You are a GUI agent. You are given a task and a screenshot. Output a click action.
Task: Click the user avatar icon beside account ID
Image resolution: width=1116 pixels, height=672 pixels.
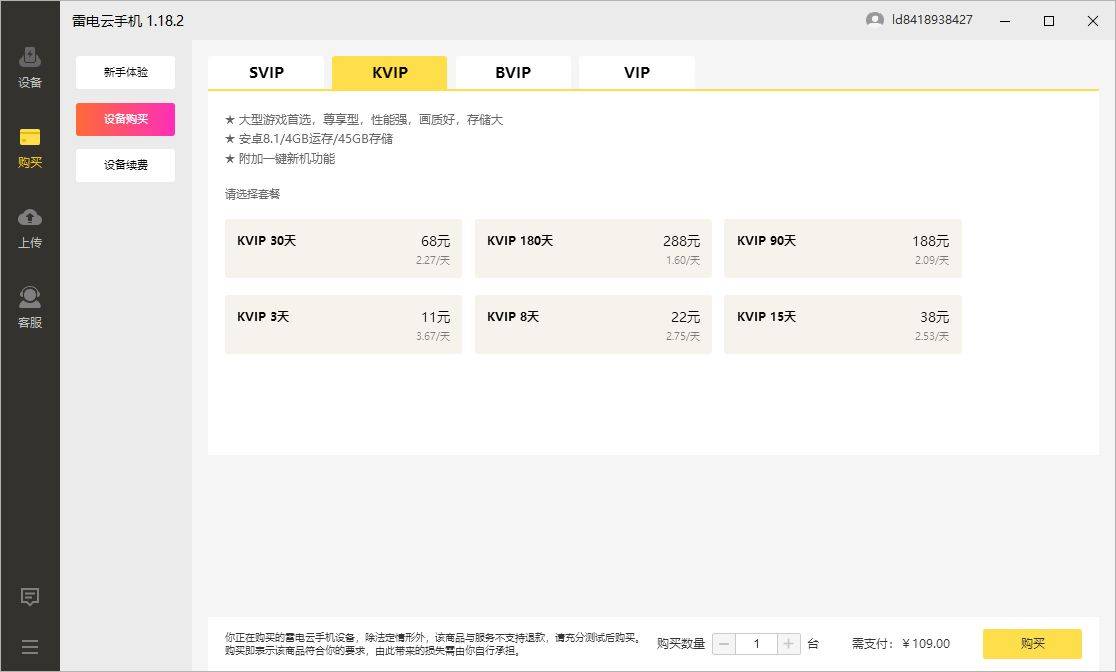875,19
